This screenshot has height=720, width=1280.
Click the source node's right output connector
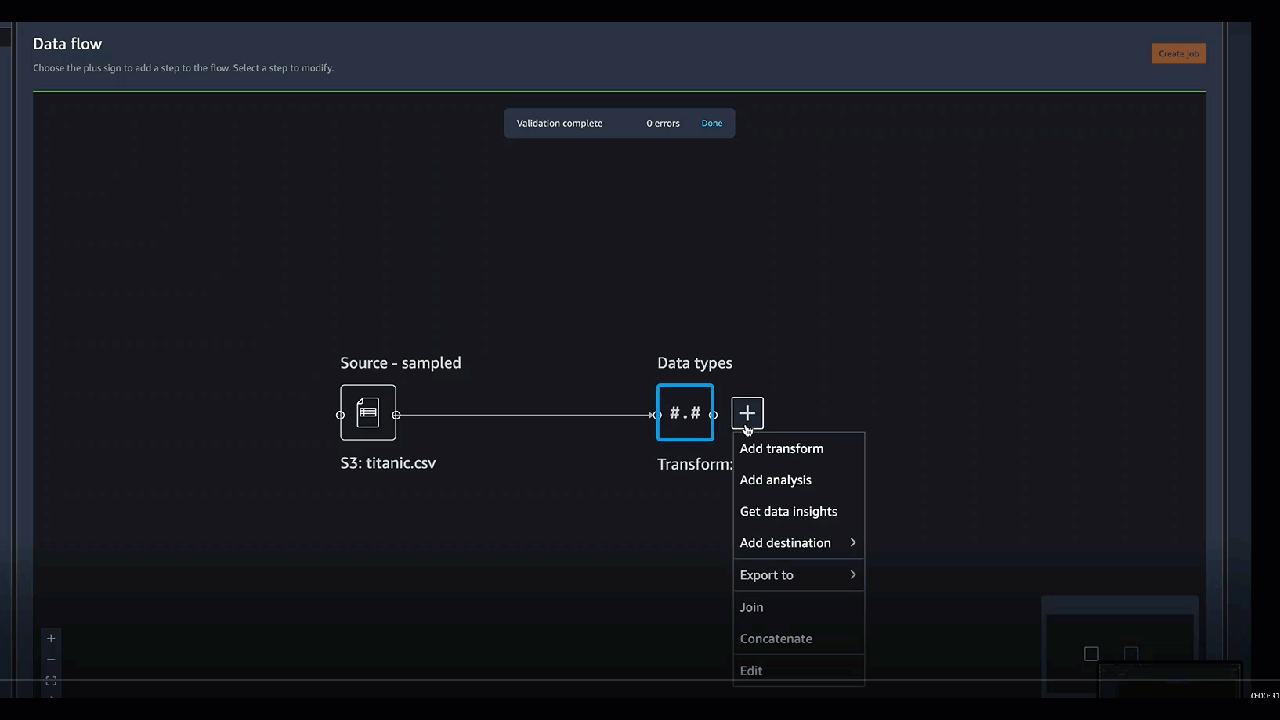click(396, 415)
